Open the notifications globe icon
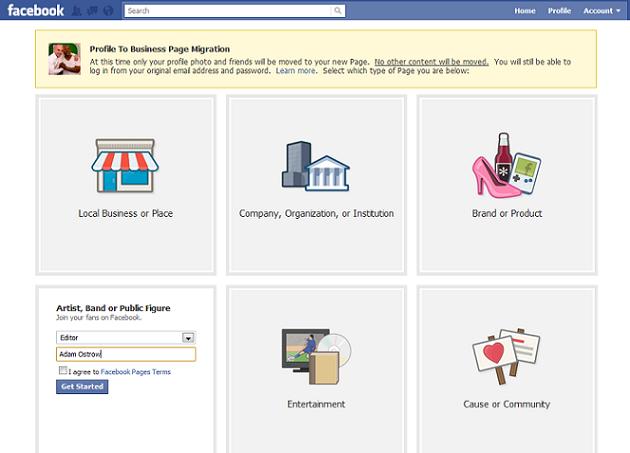 [x=108, y=11]
